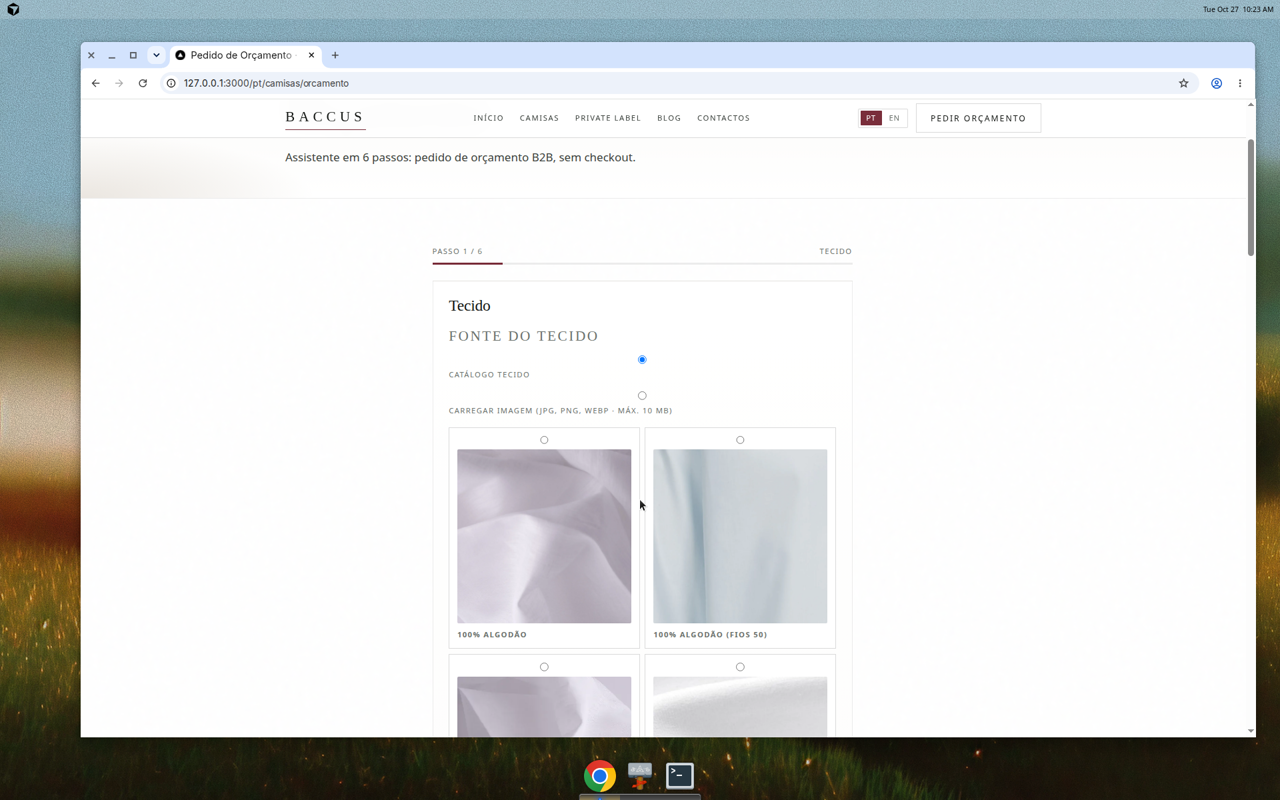Open the Camisas menu item
This screenshot has width=1280, height=800.
(539, 118)
